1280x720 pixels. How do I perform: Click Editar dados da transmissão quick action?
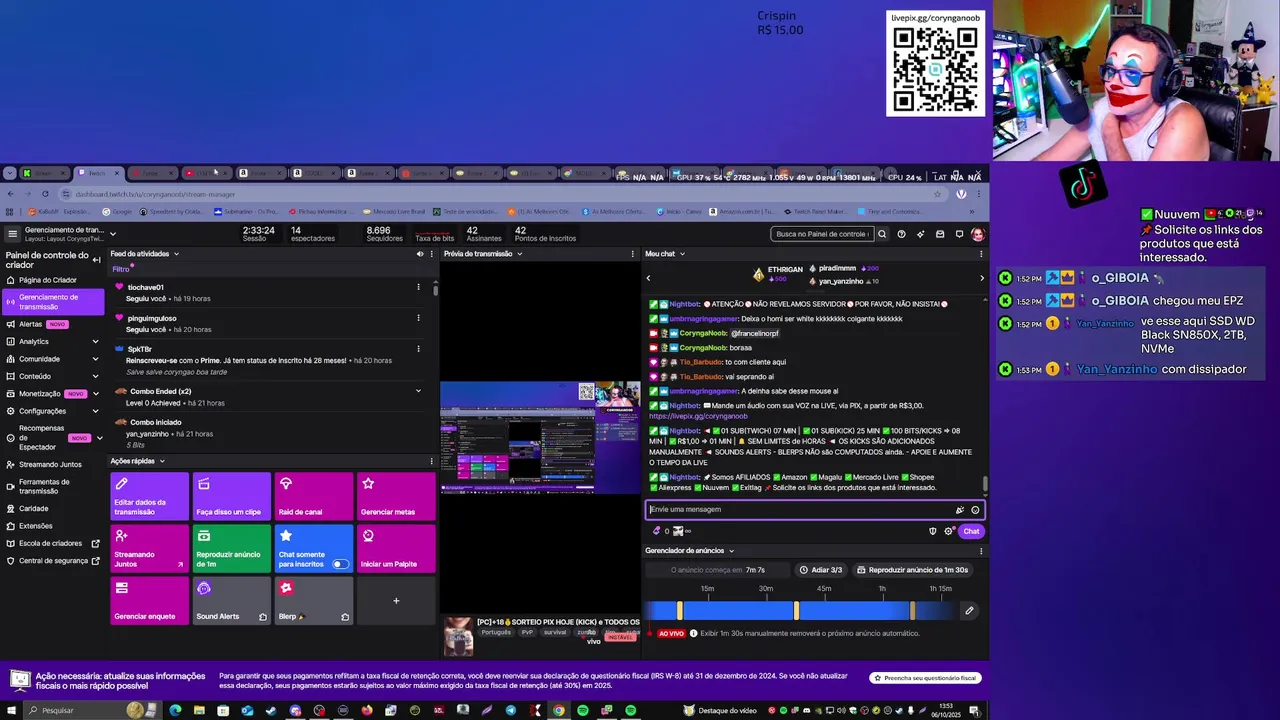click(x=149, y=497)
